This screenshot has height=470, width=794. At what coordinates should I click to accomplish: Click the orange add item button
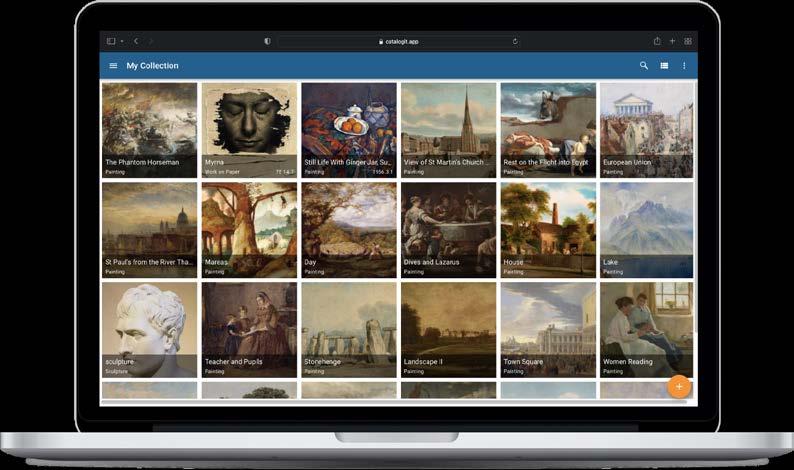click(x=679, y=387)
